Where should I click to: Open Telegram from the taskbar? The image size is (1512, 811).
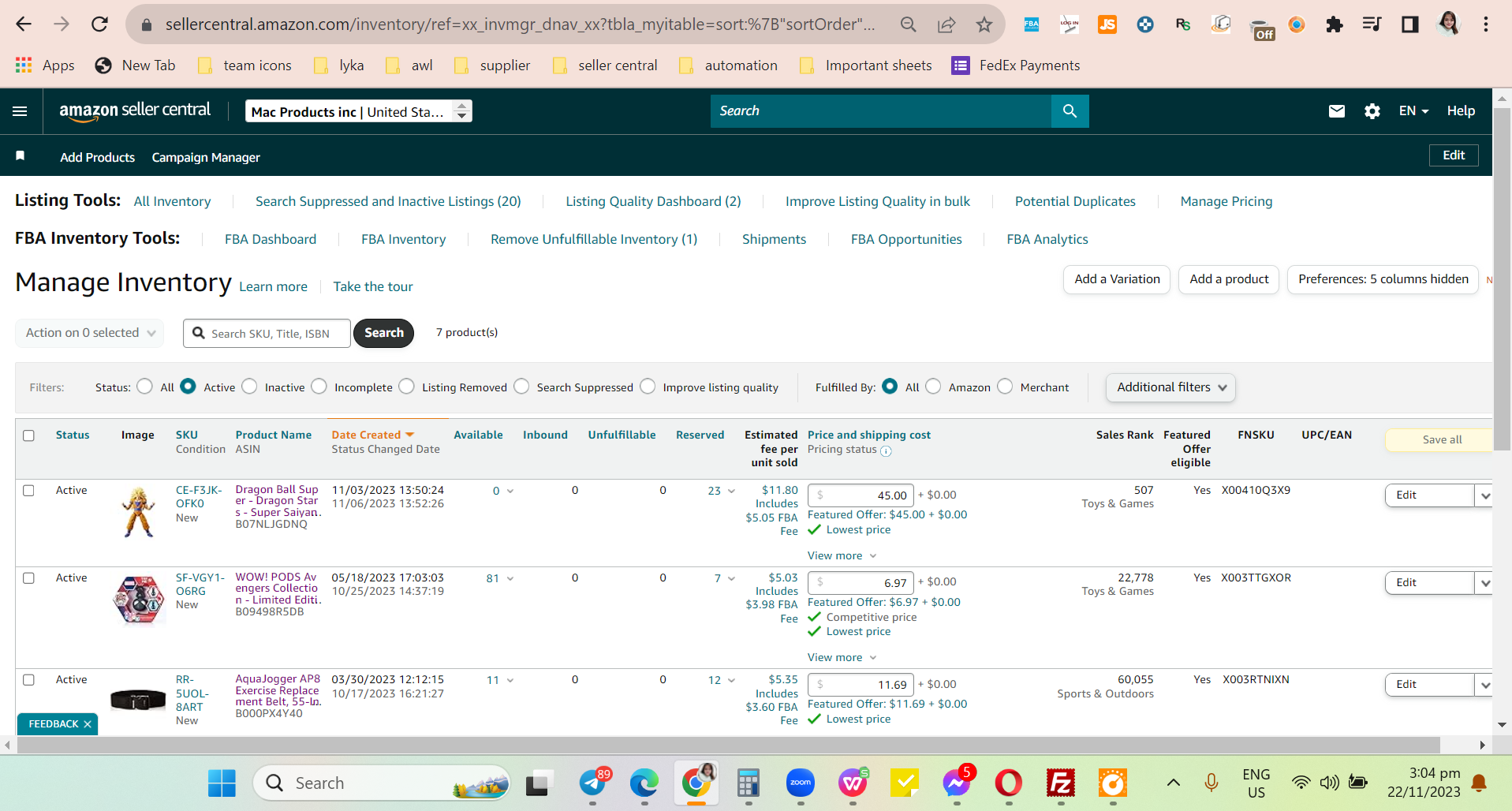(x=594, y=783)
